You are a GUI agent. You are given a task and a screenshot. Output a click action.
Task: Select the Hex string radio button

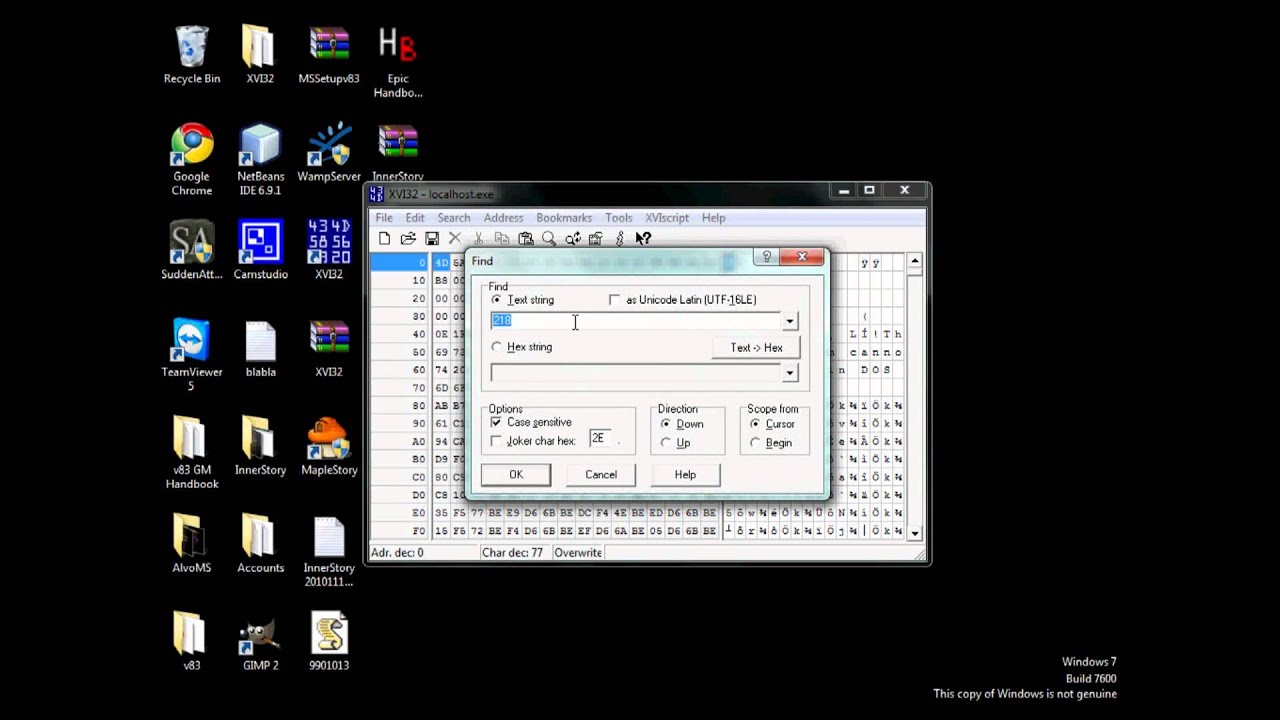[x=497, y=347]
